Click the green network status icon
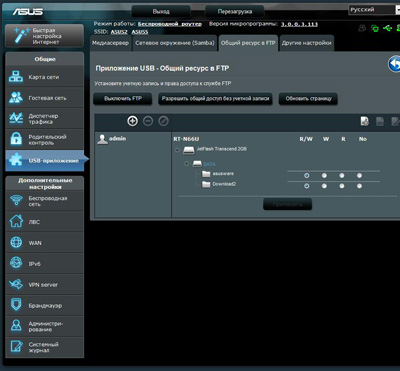This screenshot has width=400, height=371. click(375, 28)
